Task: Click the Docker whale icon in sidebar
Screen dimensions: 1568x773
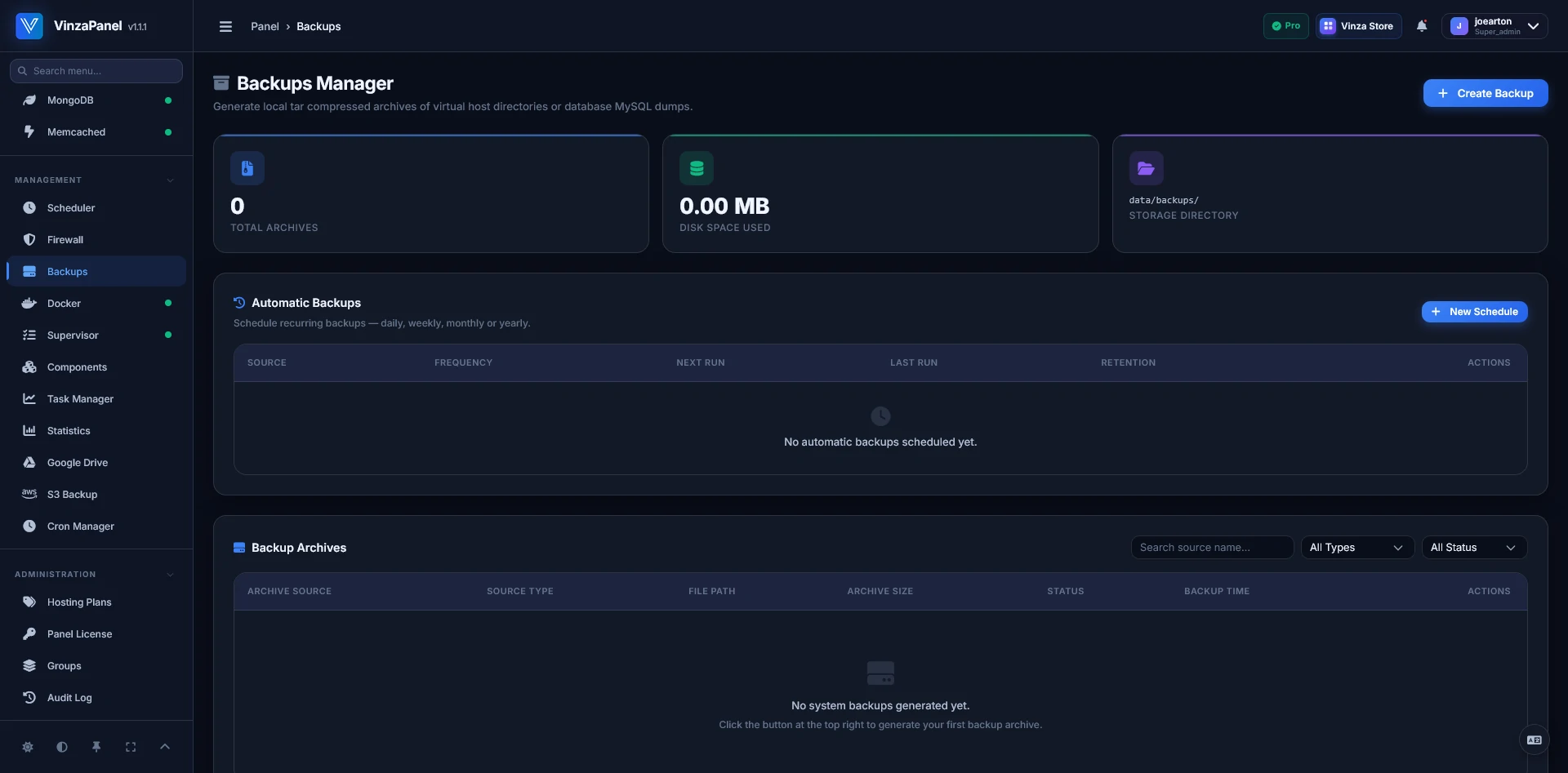Action: pos(29,304)
